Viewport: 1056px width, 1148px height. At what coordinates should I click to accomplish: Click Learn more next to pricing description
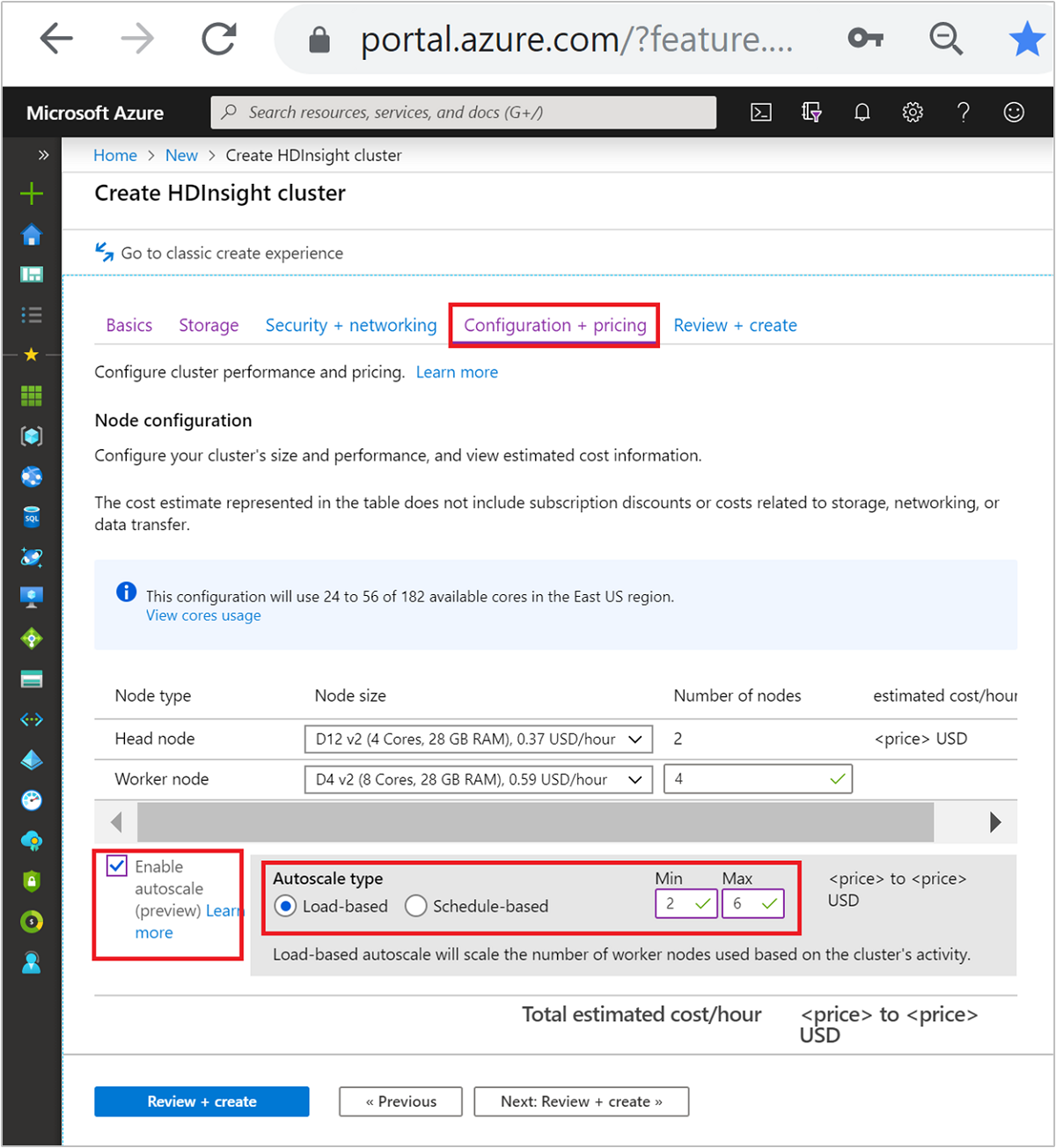coord(457,372)
